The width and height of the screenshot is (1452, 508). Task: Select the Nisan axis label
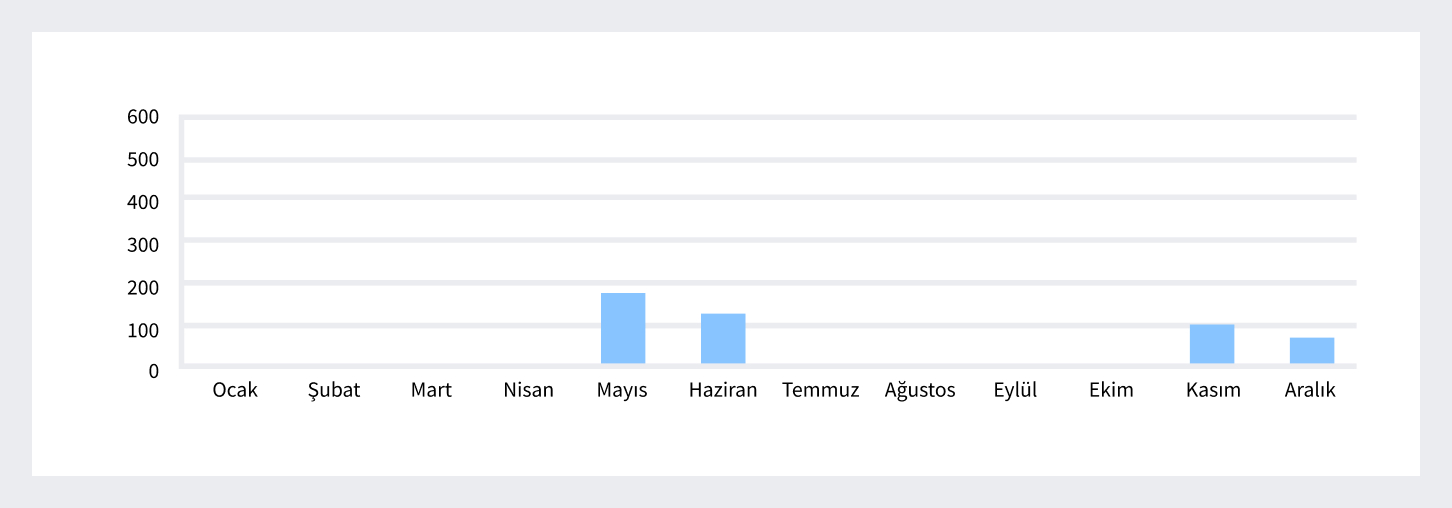pyautogui.click(x=528, y=390)
